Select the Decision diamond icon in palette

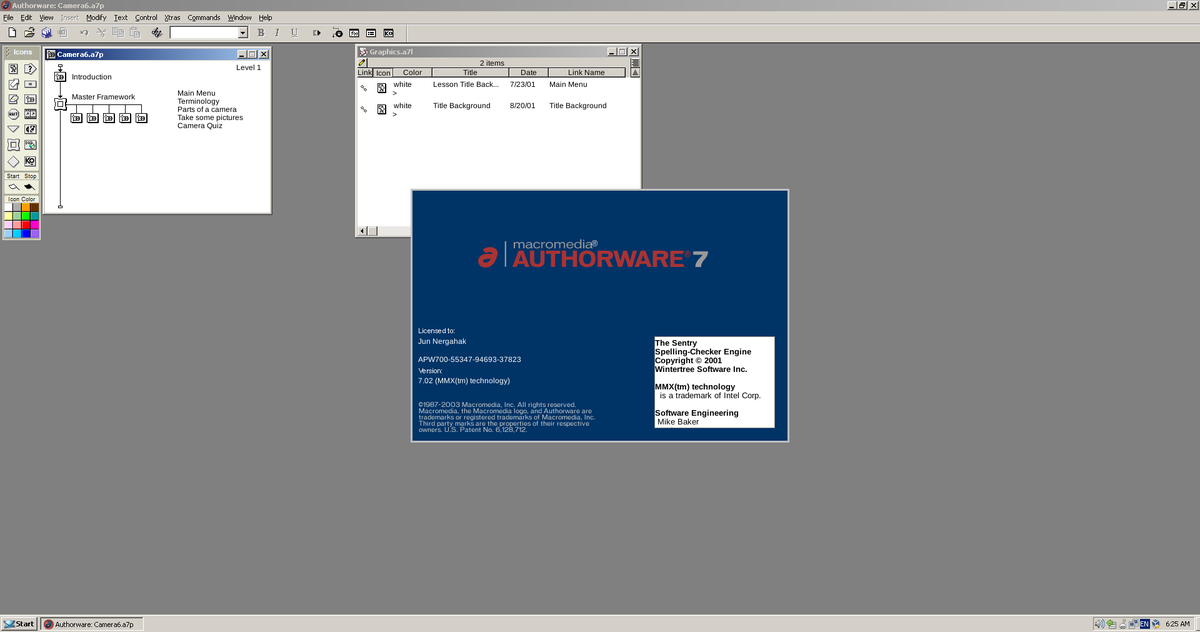click(13, 161)
